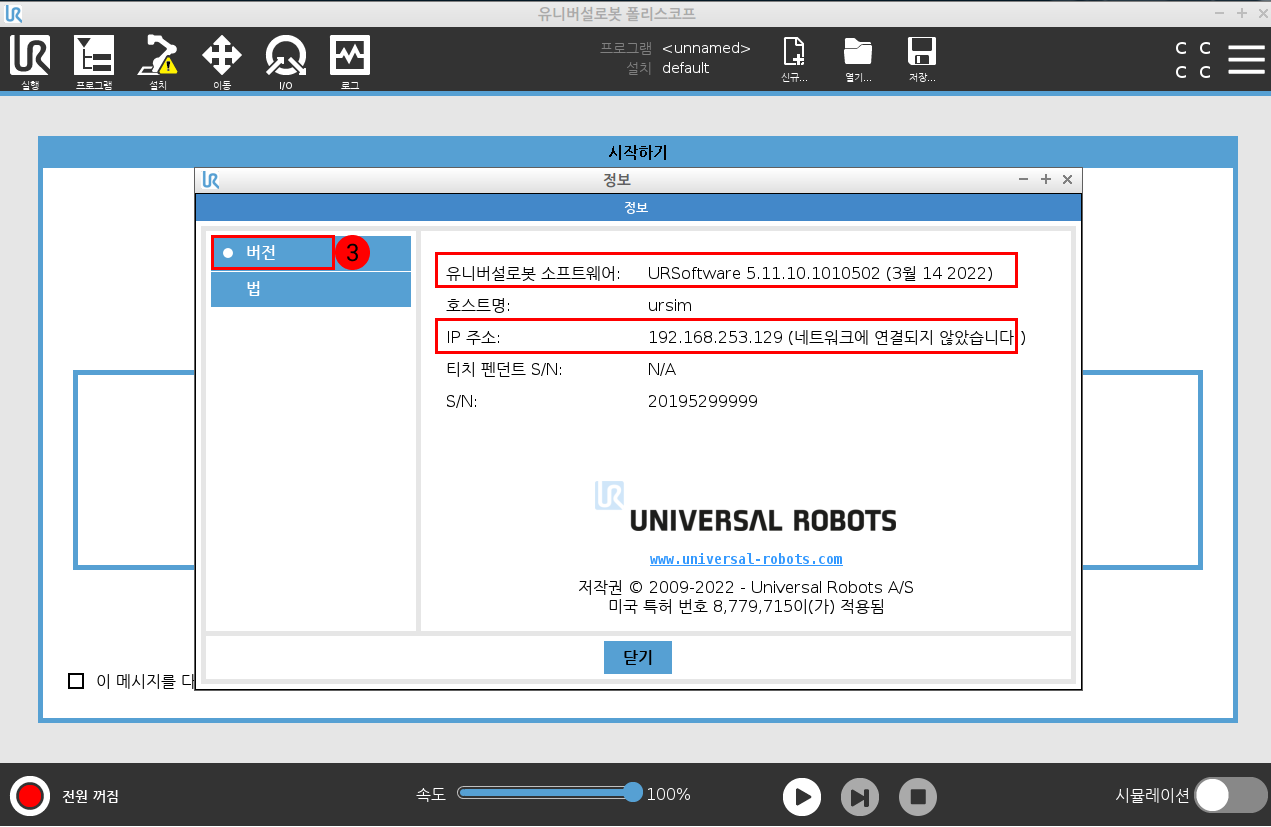Open a program with 열기 folder icon
Screen dimensions: 1271x827
[858, 60]
